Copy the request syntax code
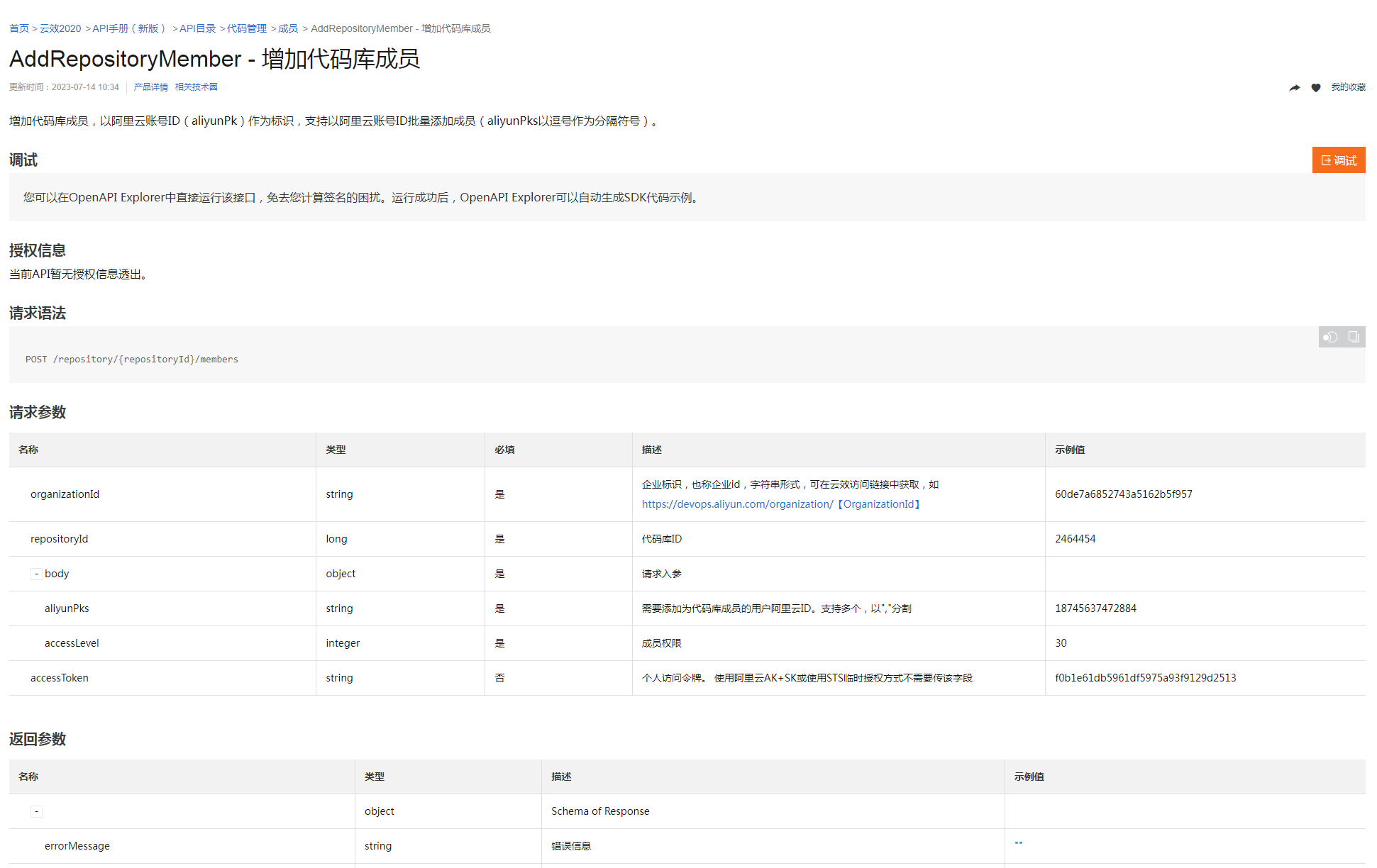Image resolution: width=1377 pixels, height=868 pixels. point(1354,337)
